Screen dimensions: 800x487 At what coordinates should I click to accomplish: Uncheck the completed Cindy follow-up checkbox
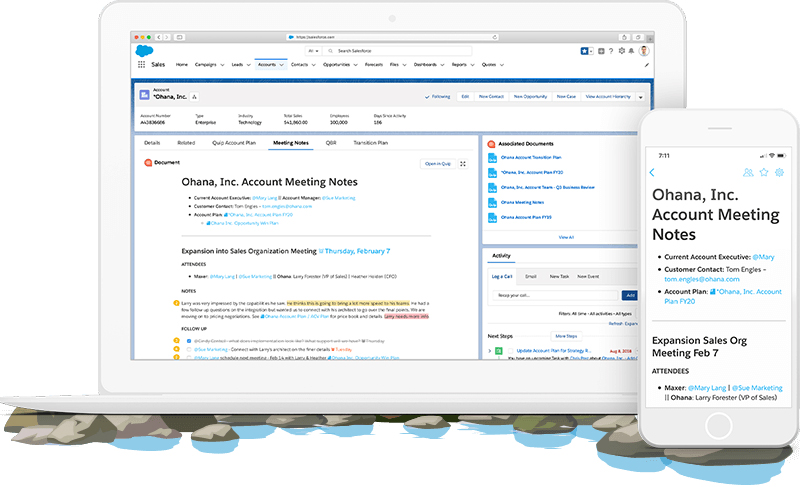click(x=189, y=341)
